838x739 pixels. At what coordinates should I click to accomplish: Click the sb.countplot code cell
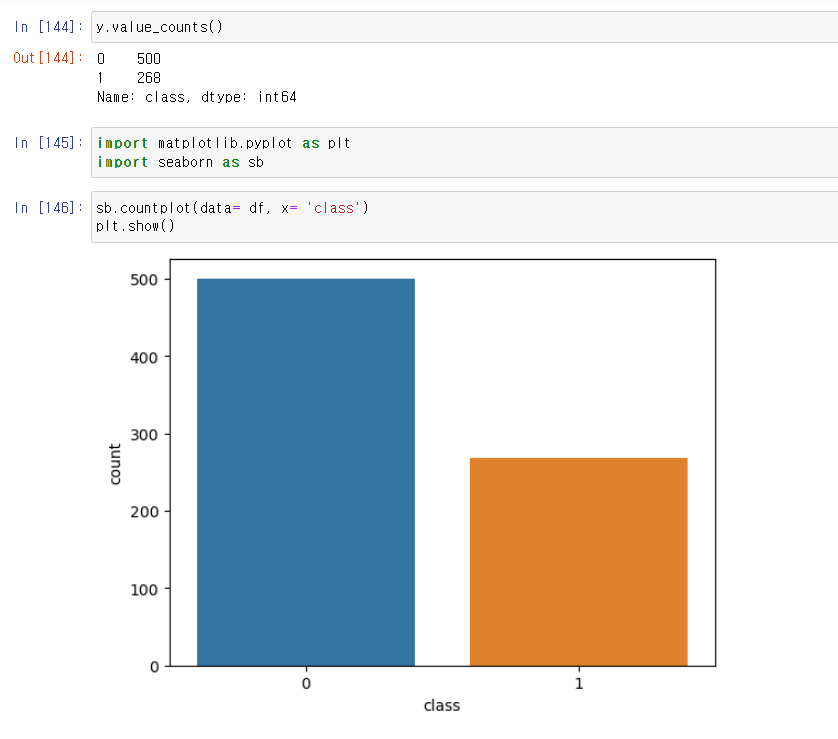point(464,217)
